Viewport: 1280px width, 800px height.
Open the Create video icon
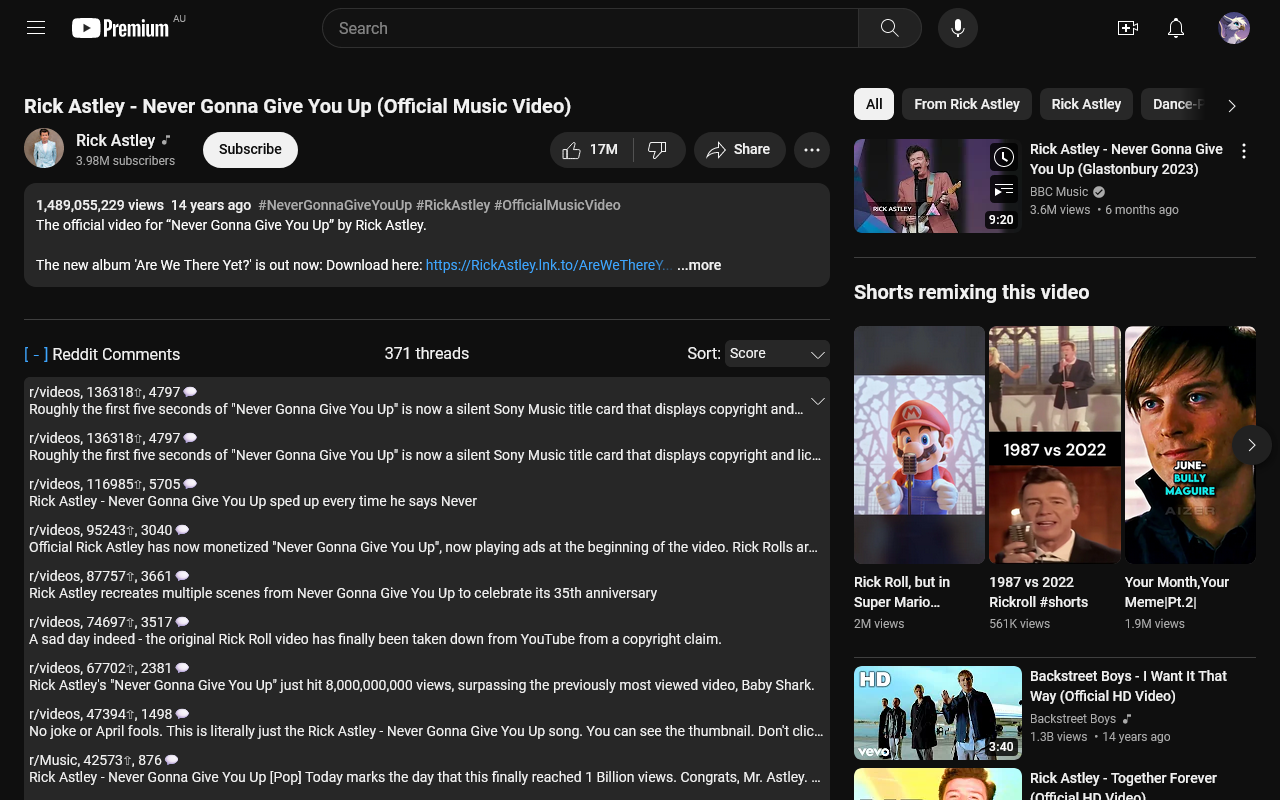[1128, 28]
